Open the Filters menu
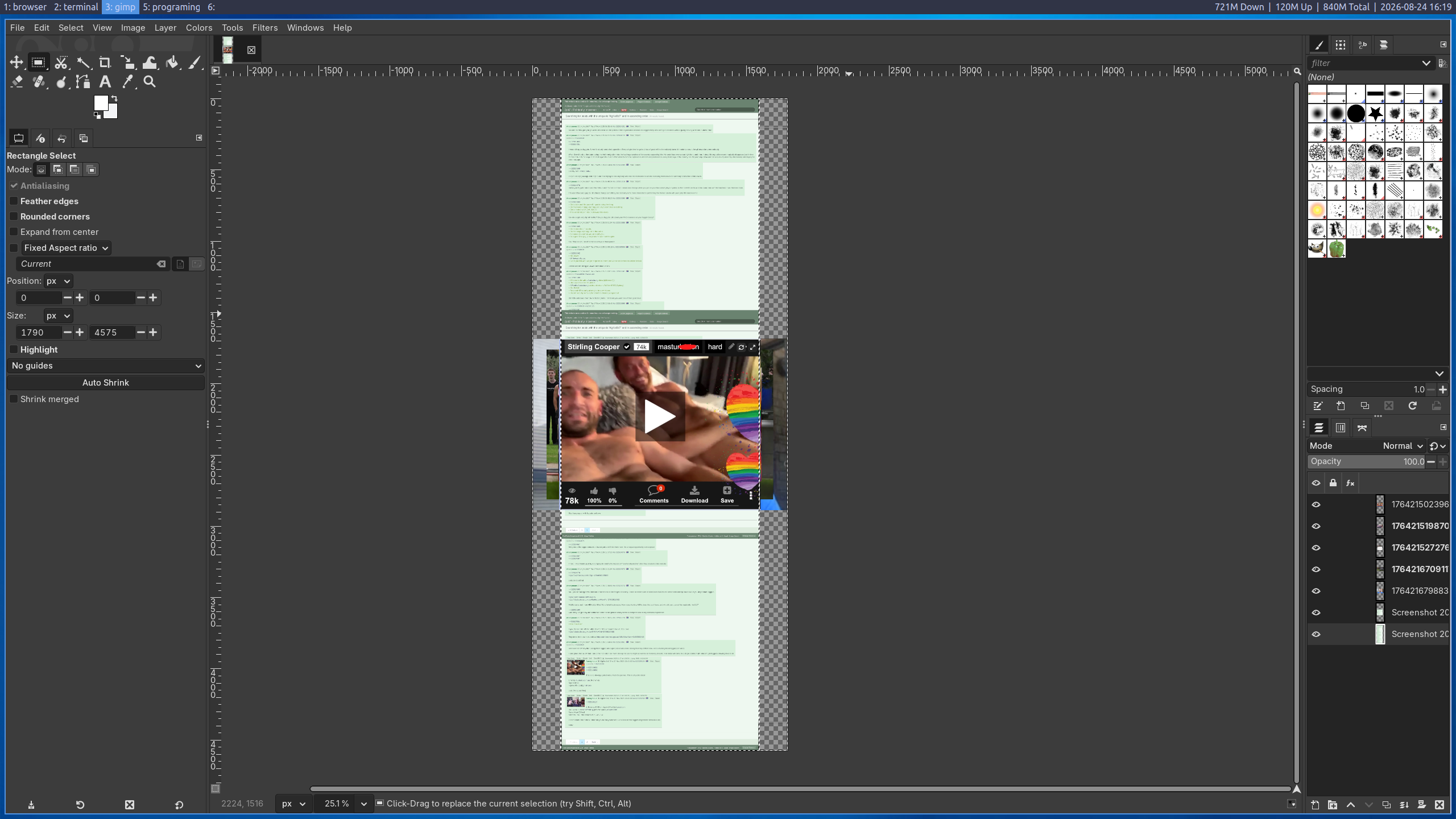1456x819 pixels. pyautogui.click(x=265, y=27)
